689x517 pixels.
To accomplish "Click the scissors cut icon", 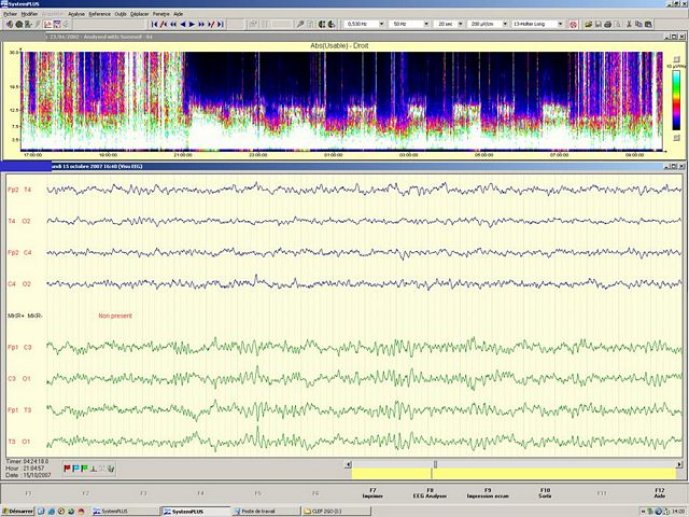I will [x=629, y=24].
